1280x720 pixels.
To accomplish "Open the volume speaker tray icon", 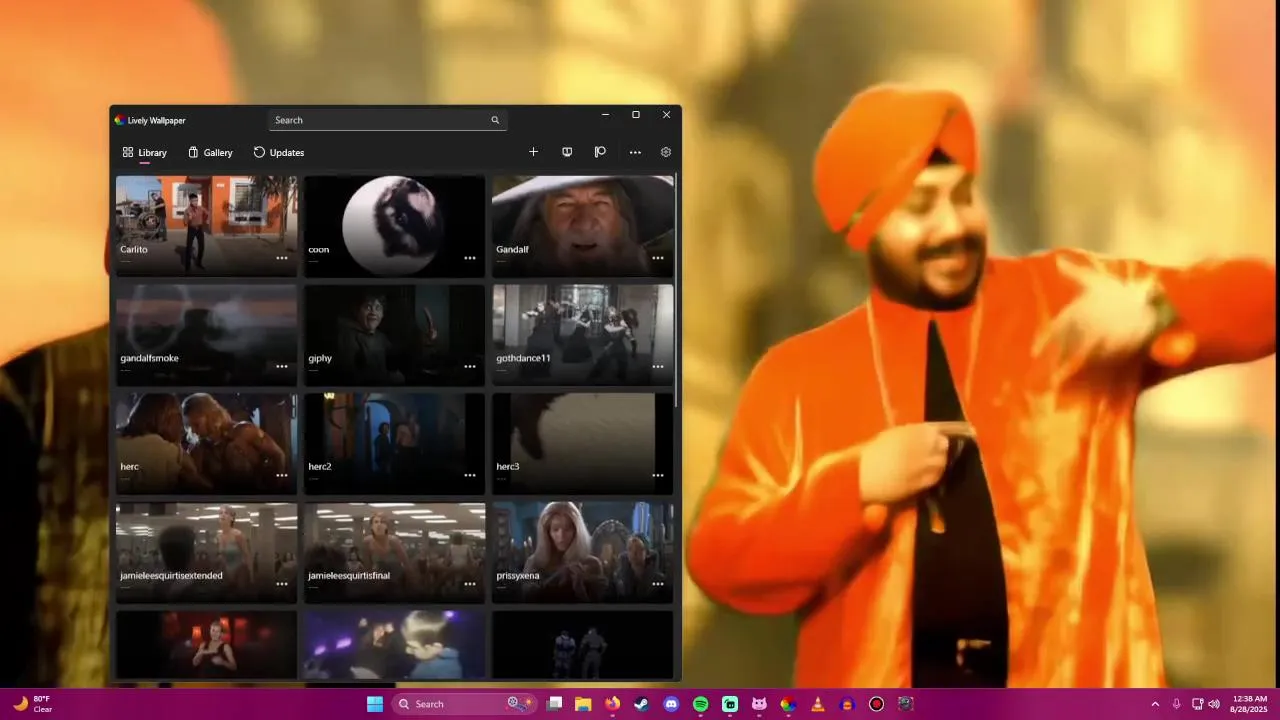I will [1214, 704].
